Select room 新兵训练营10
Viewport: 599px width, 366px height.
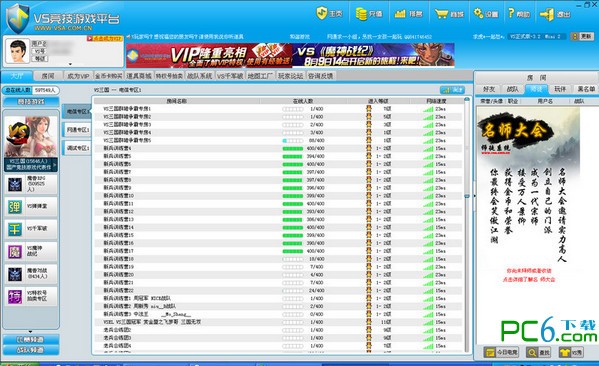[x=278, y=196]
